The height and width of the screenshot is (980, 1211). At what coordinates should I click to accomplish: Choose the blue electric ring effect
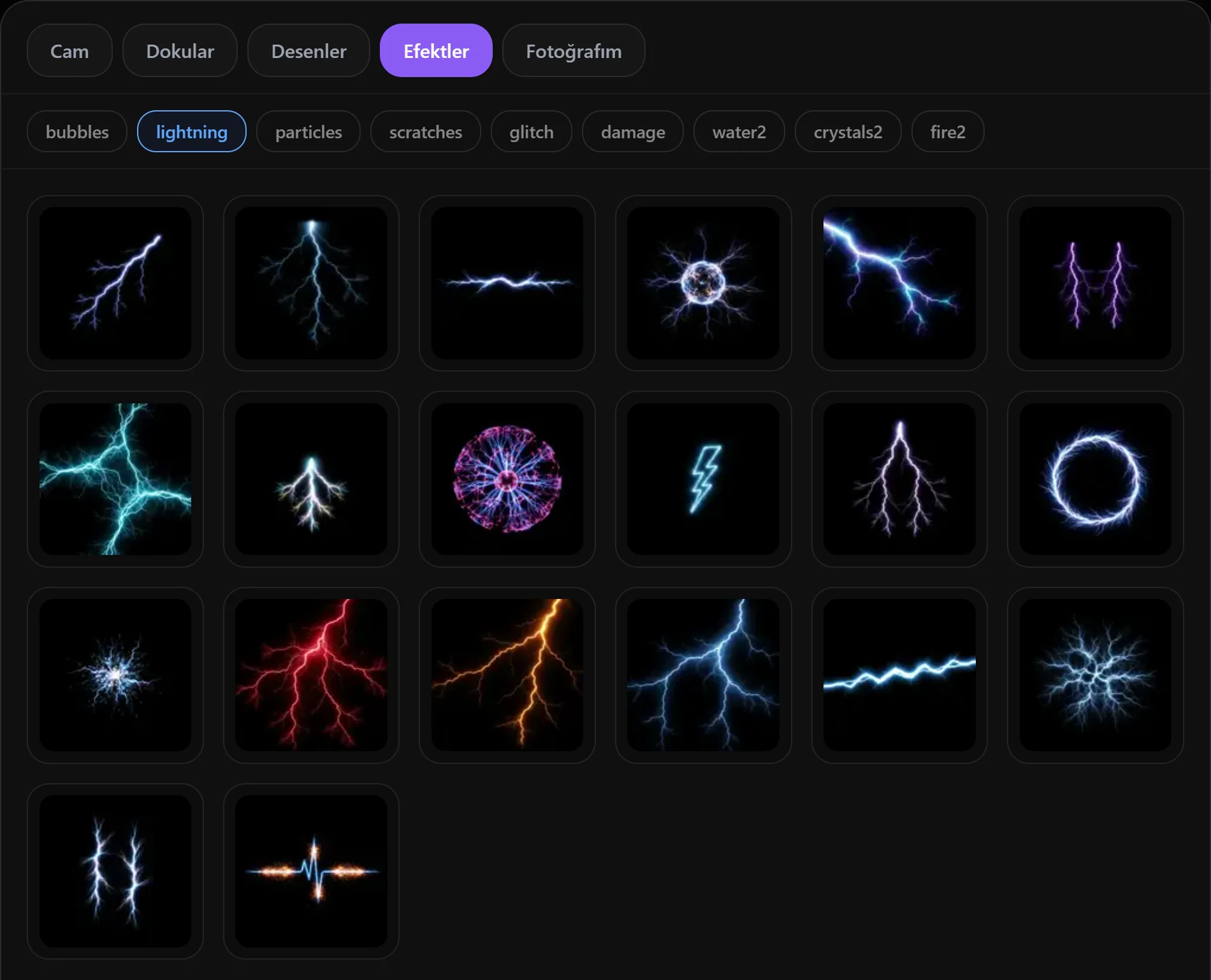pyautogui.click(x=1095, y=479)
